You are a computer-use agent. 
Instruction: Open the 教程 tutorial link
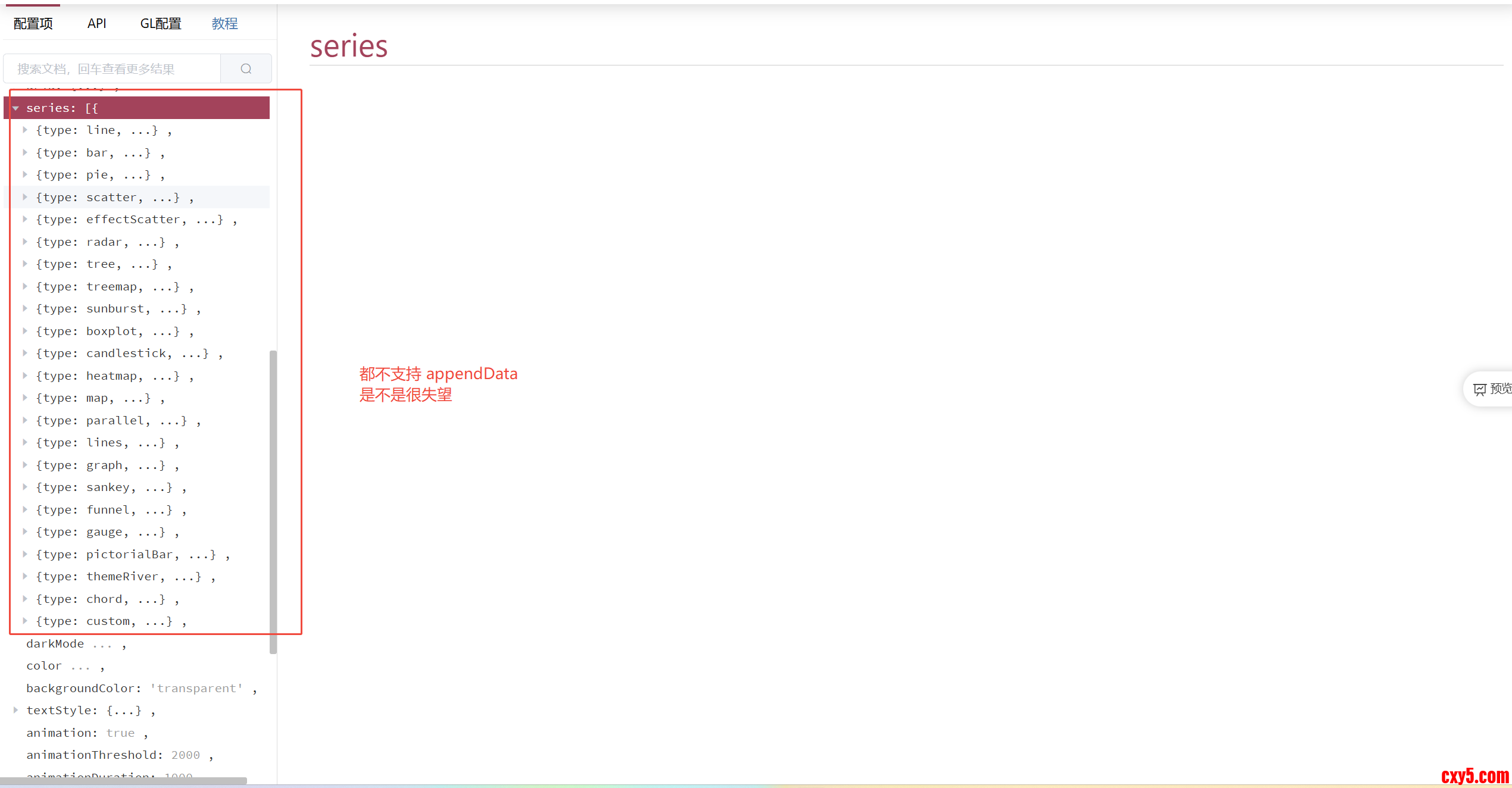224,24
